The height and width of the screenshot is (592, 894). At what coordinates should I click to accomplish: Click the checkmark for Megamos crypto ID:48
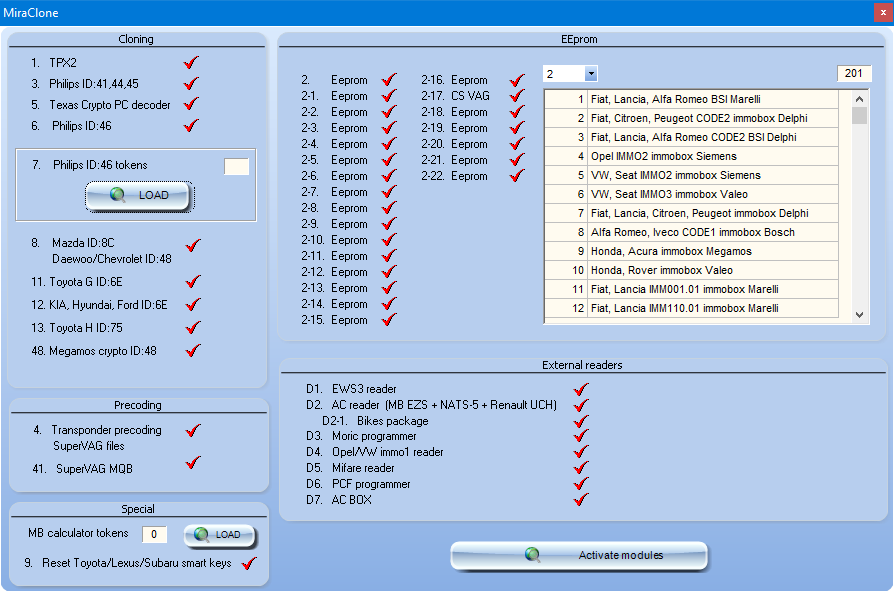194,350
